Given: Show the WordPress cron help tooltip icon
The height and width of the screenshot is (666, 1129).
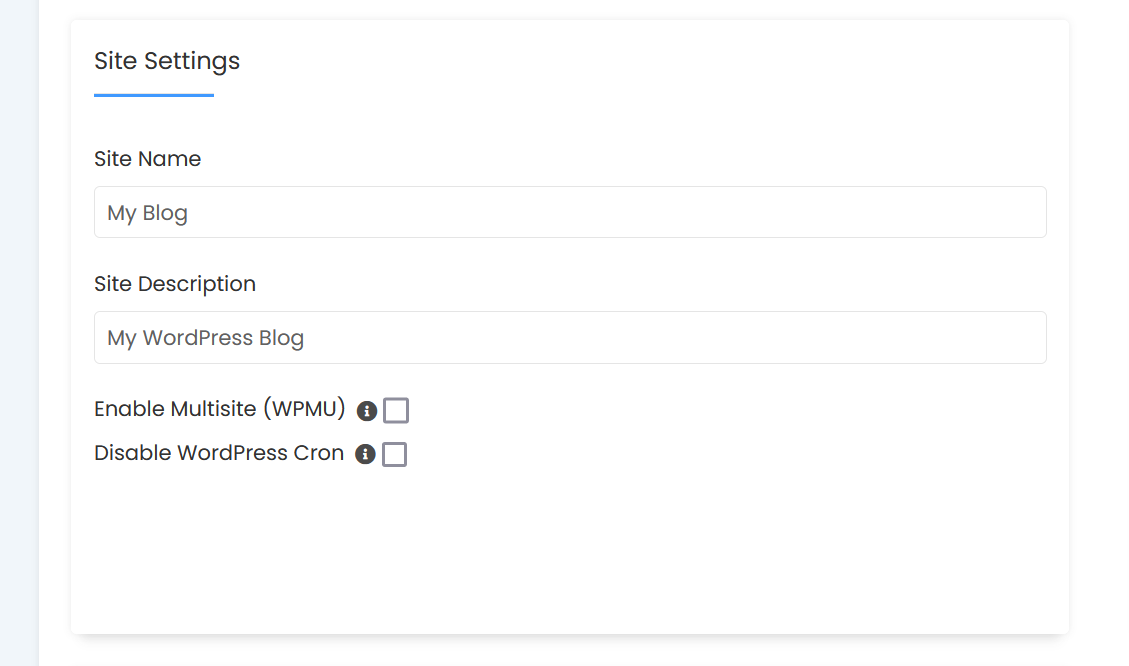Looking at the screenshot, I should [365, 454].
